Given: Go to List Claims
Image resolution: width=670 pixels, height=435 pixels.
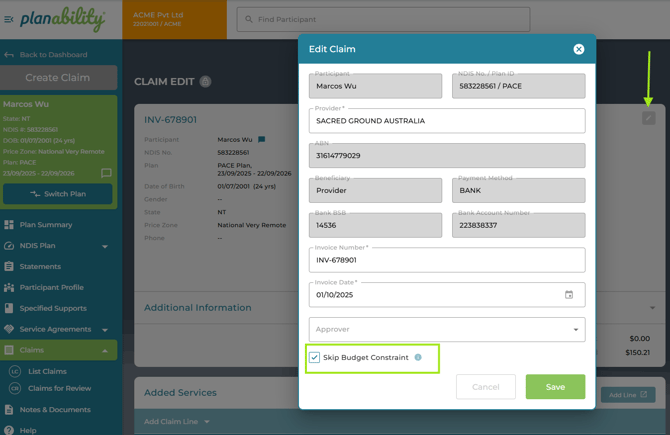Looking at the screenshot, I should point(47,371).
